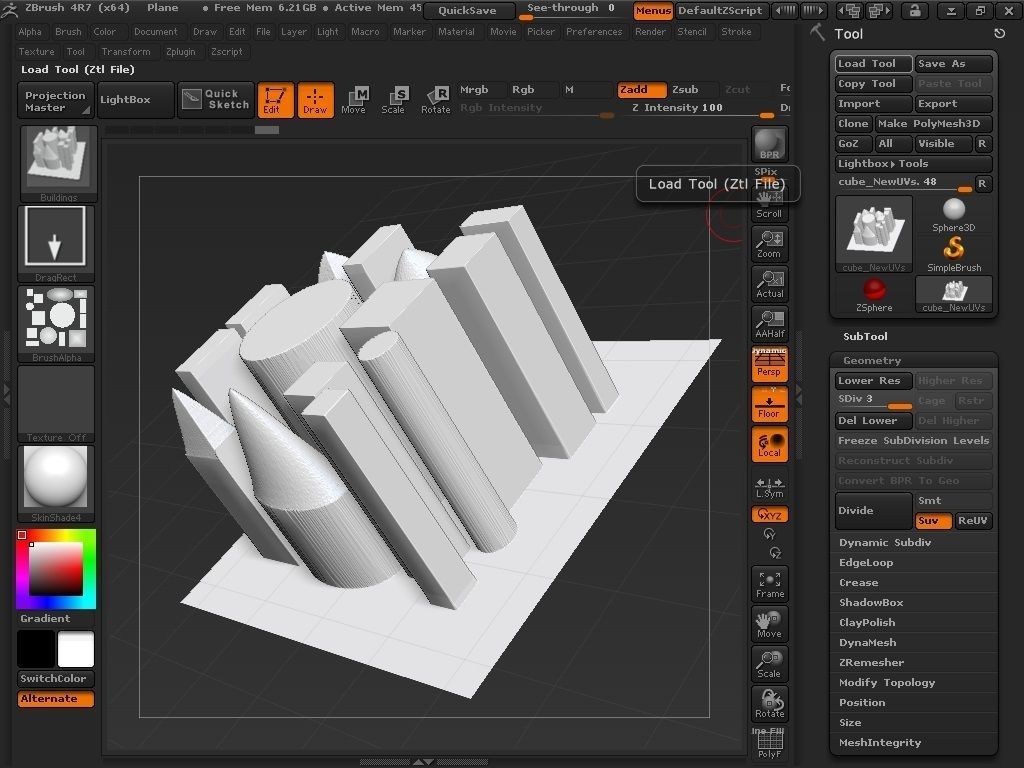Image resolution: width=1024 pixels, height=768 pixels.
Task: Toggle Local transformations
Action: pos(769,444)
